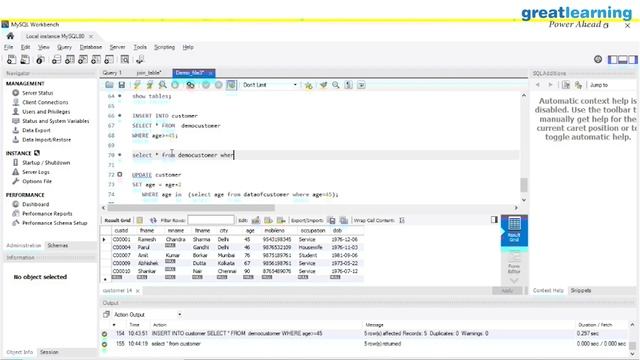Toggle result side panel visibility icon
The image size is (640, 360).
tap(494, 220)
